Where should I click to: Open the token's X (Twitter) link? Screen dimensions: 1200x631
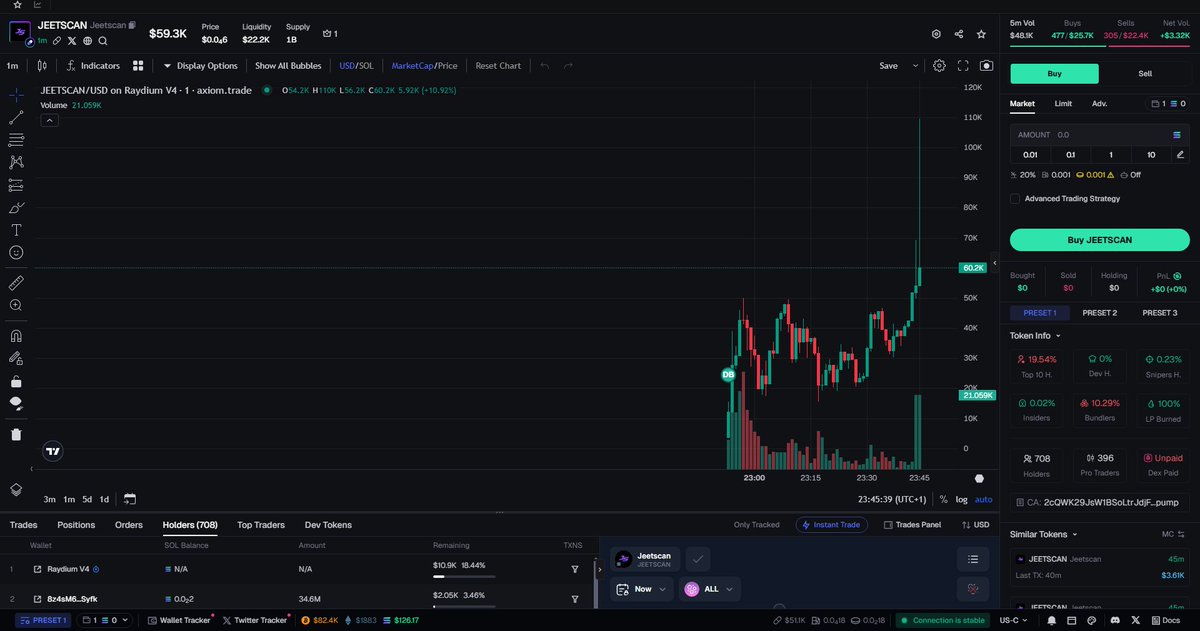(x=72, y=41)
